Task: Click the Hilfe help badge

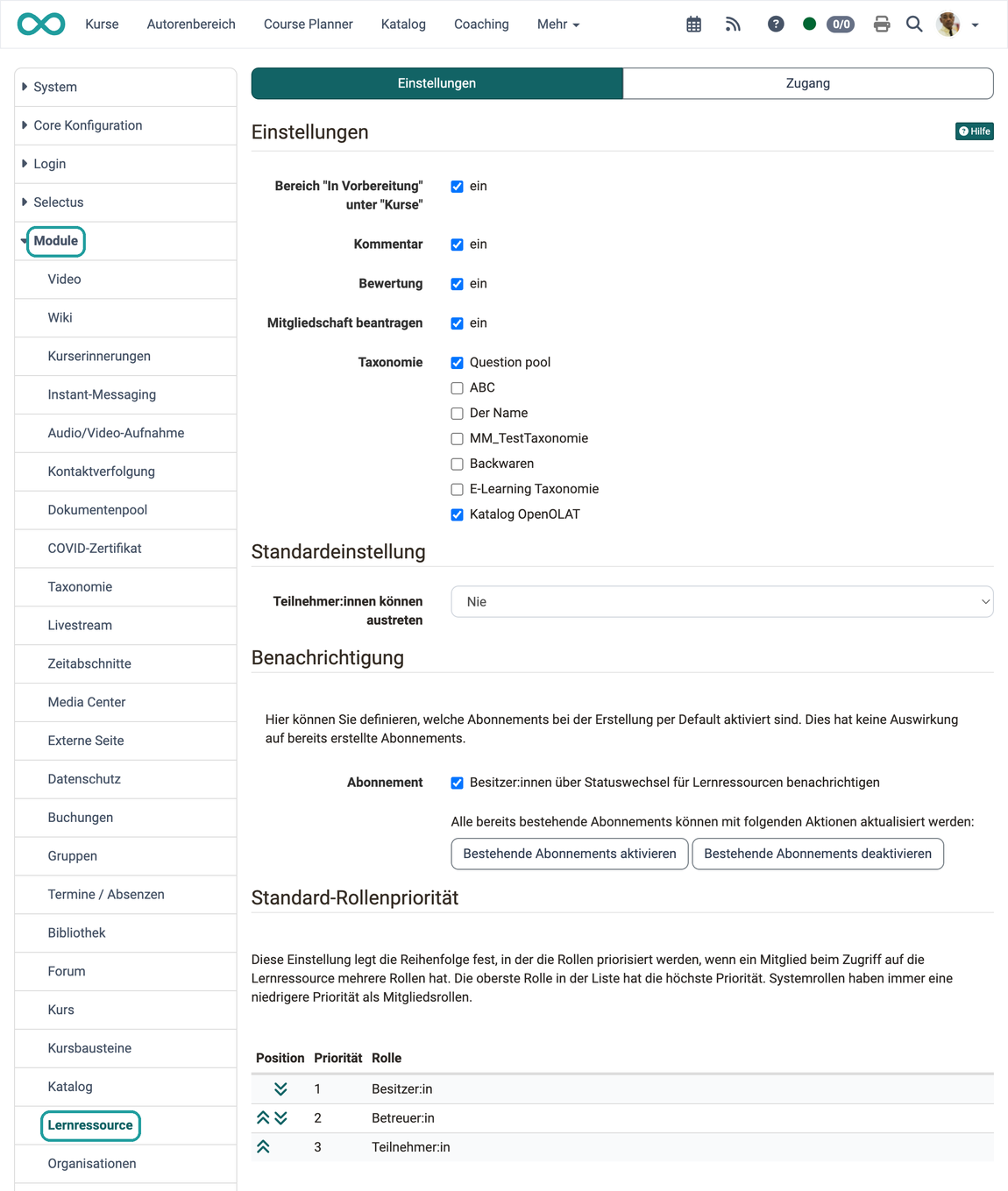Action: click(974, 131)
